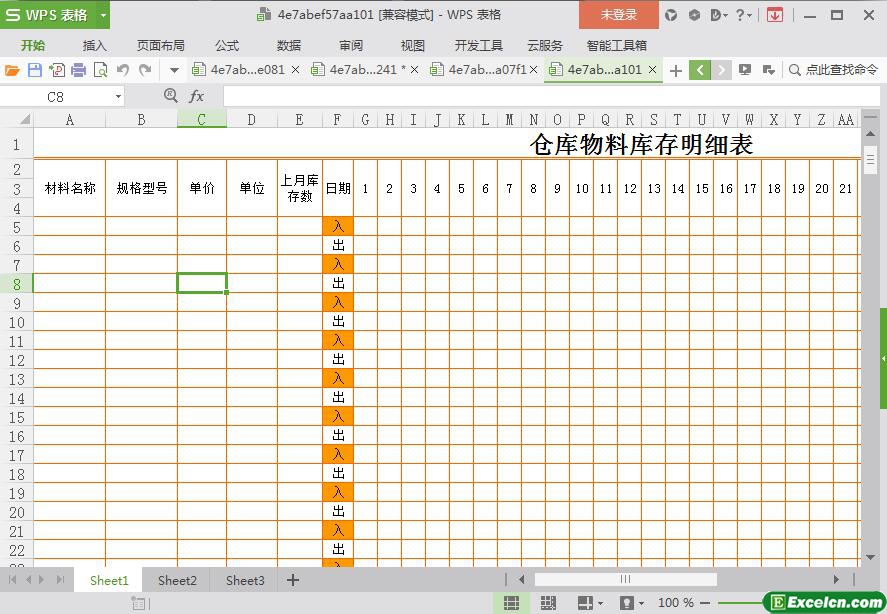Click the Save icon in quick toolbar
The height and width of the screenshot is (614, 887).
[x=34, y=70]
